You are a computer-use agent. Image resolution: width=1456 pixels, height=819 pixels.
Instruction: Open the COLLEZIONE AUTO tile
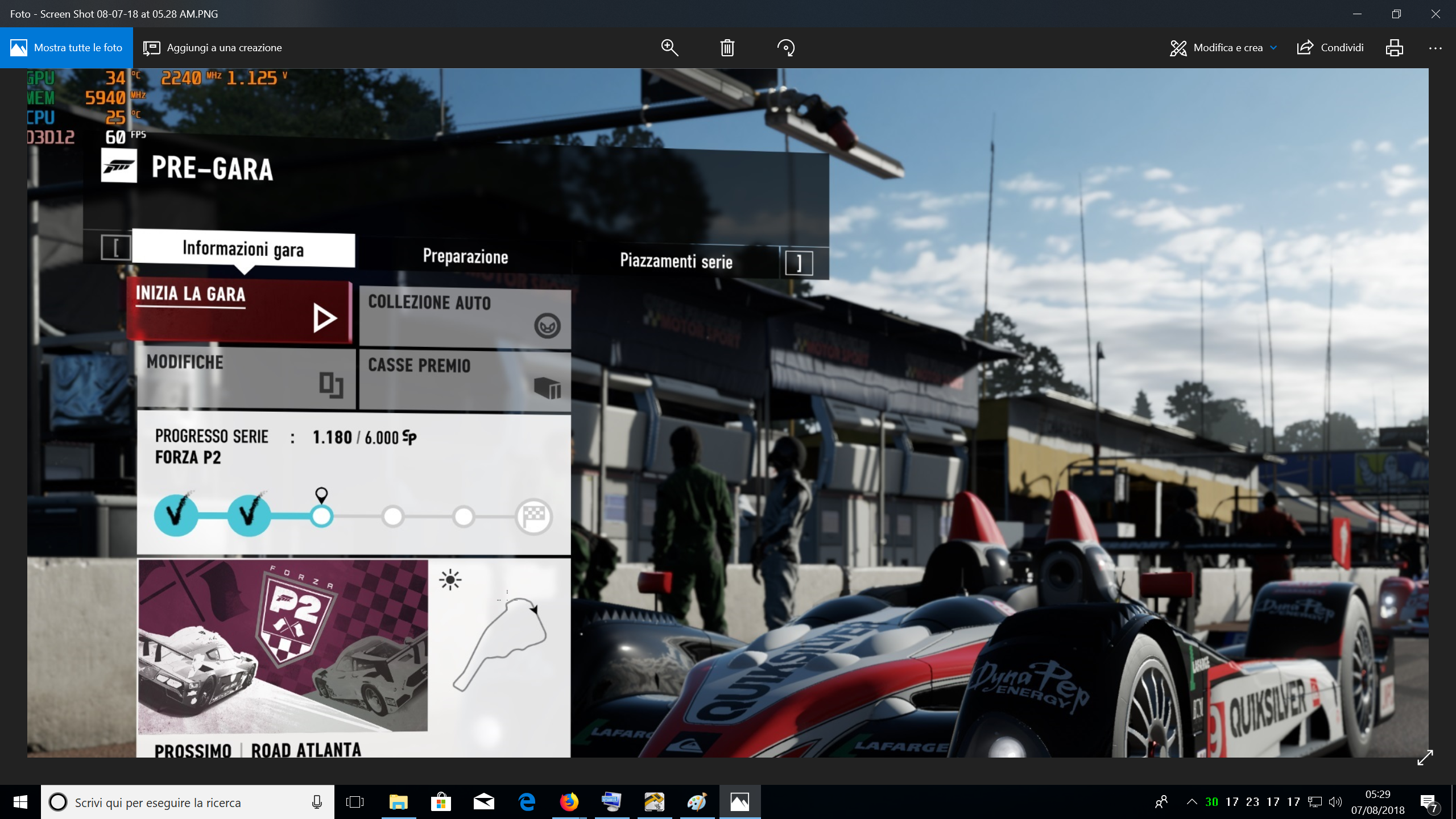coord(465,318)
